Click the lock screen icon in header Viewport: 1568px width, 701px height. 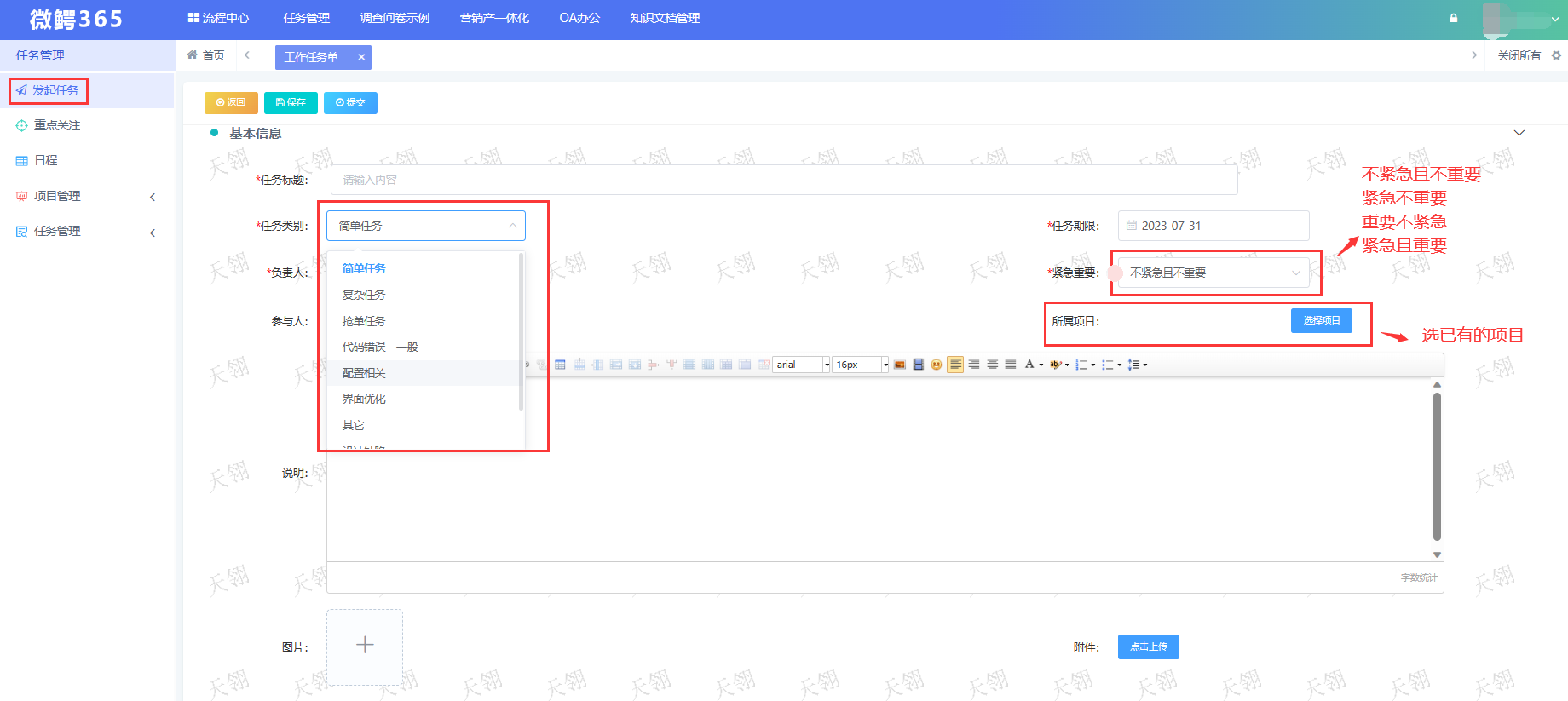click(x=1453, y=18)
